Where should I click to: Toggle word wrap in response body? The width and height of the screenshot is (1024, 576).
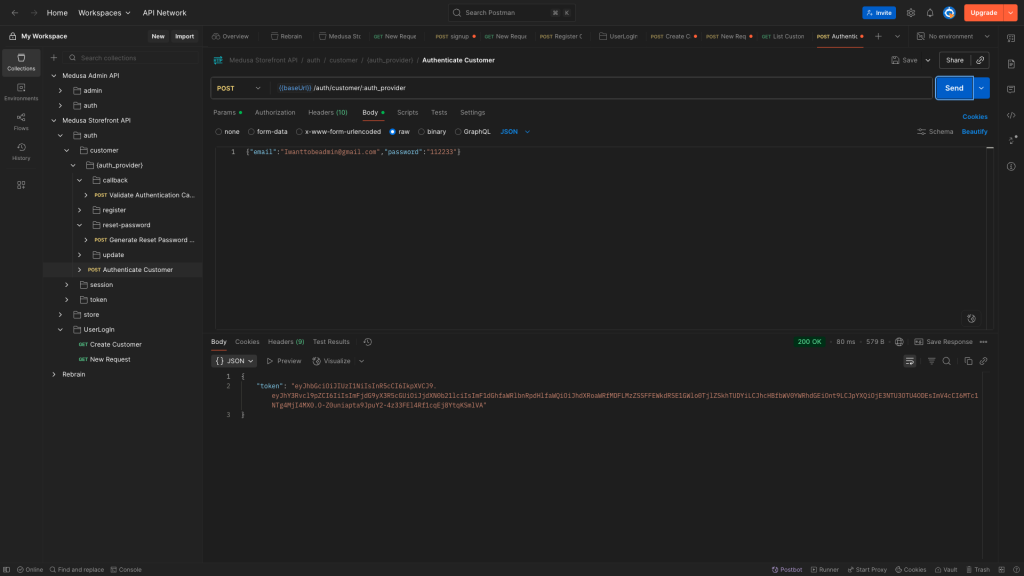click(909, 361)
